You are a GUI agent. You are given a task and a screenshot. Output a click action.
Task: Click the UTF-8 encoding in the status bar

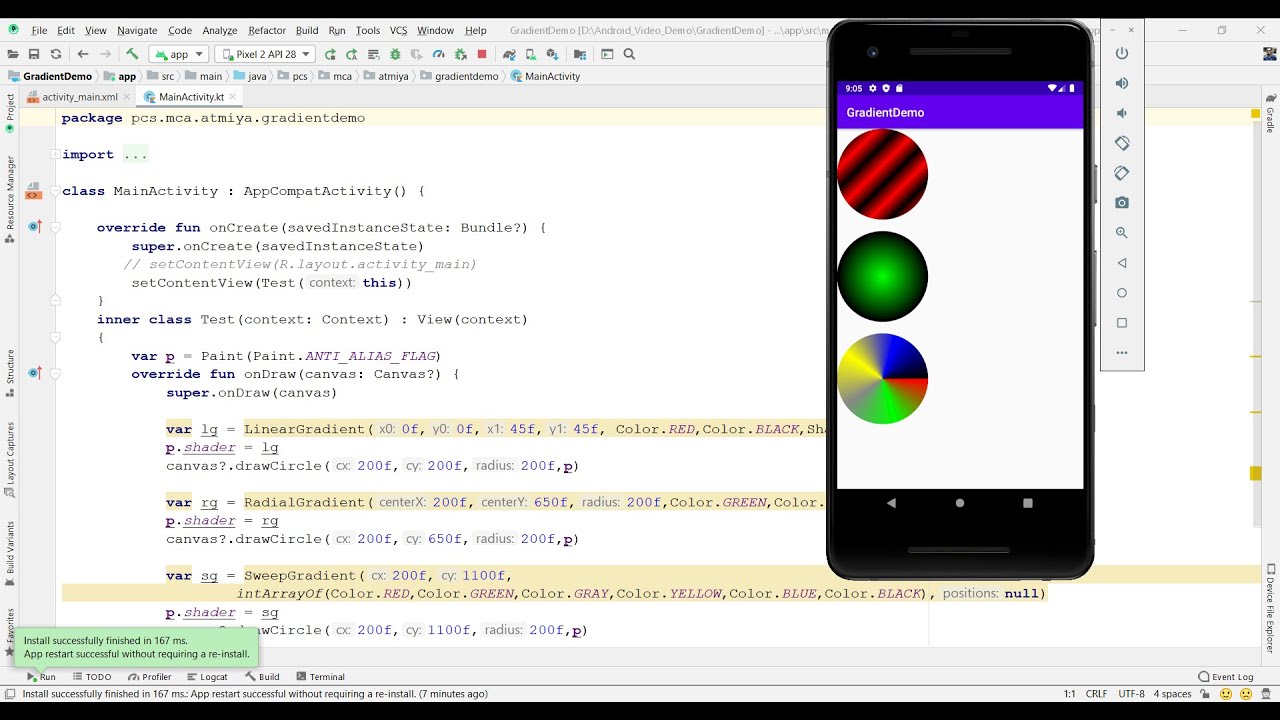pos(1131,694)
